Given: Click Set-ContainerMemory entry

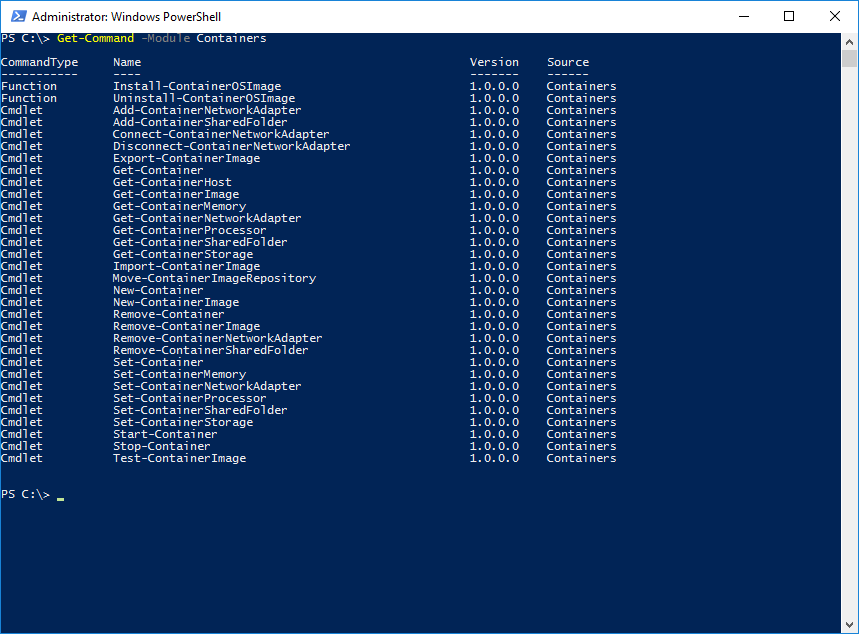Looking at the screenshot, I should [179, 375].
